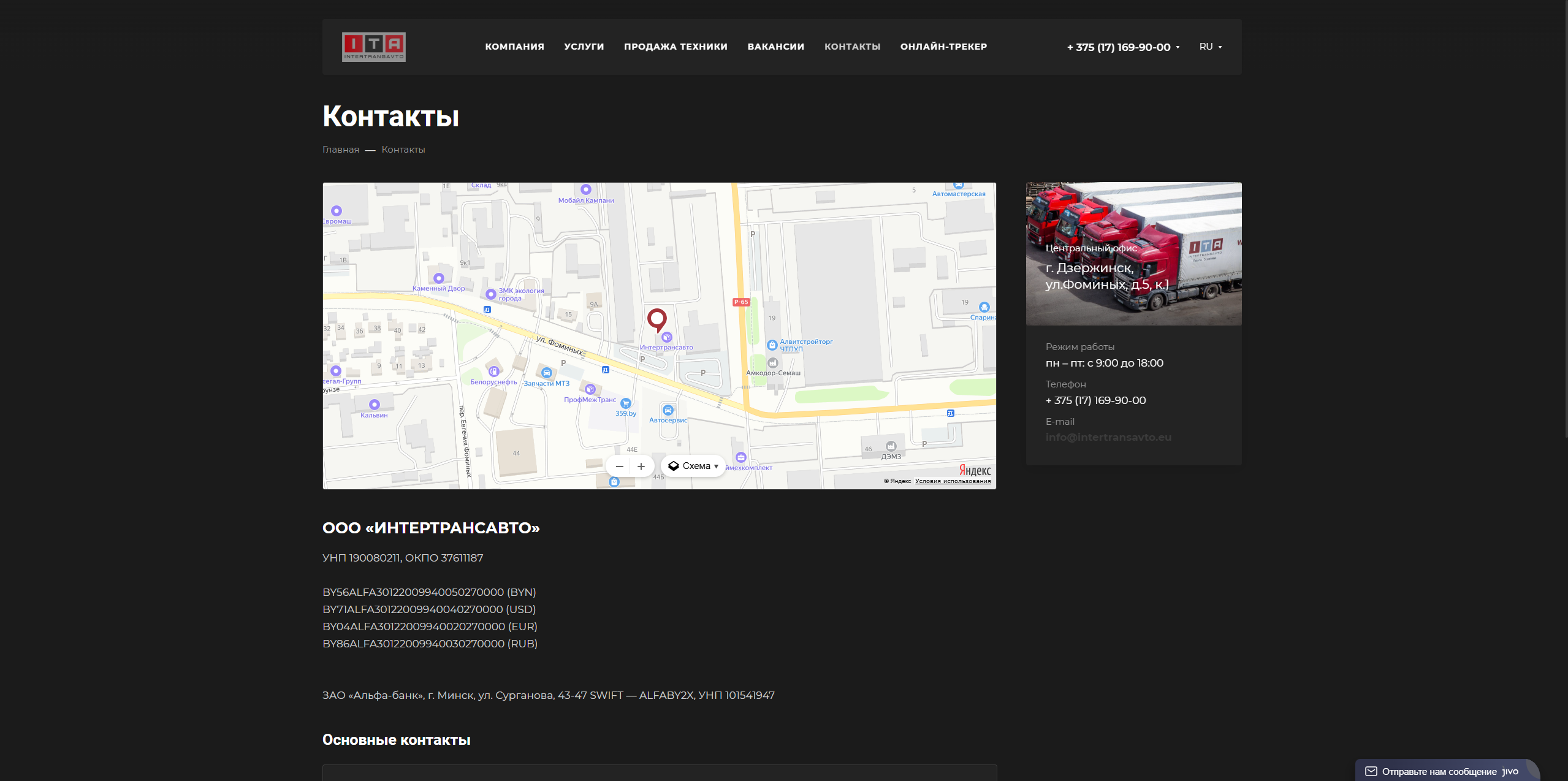1568x781 pixels.
Task: Open the ВАКАНСИИ menu item
Action: click(775, 47)
